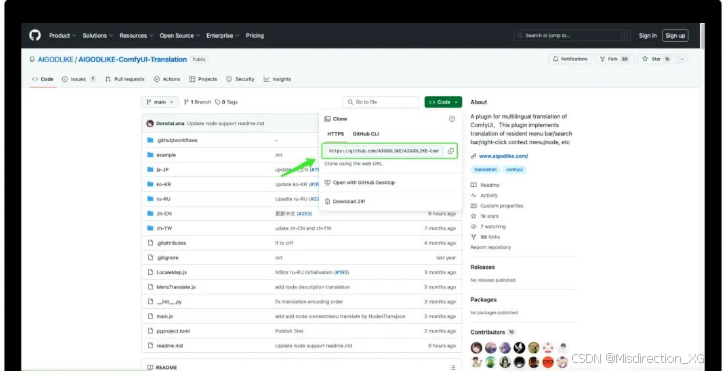Screen dimensions: 724x371
Task: Open the pyproject.toml file
Action: tap(173, 331)
